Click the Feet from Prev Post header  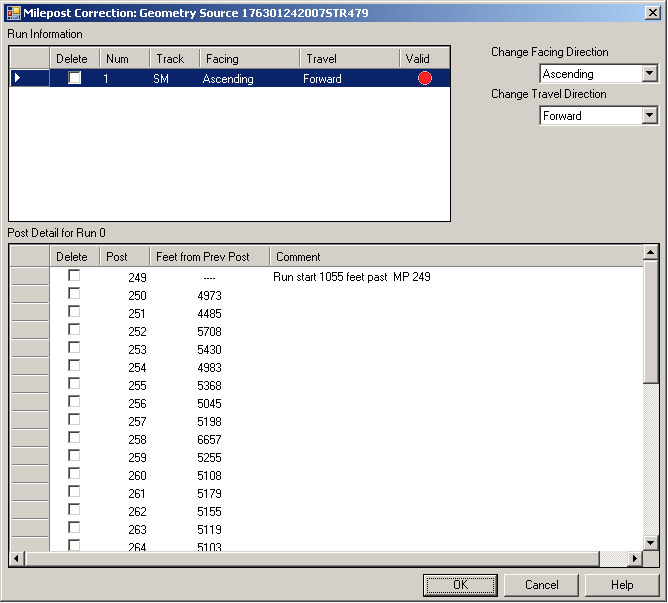[208, 257]
